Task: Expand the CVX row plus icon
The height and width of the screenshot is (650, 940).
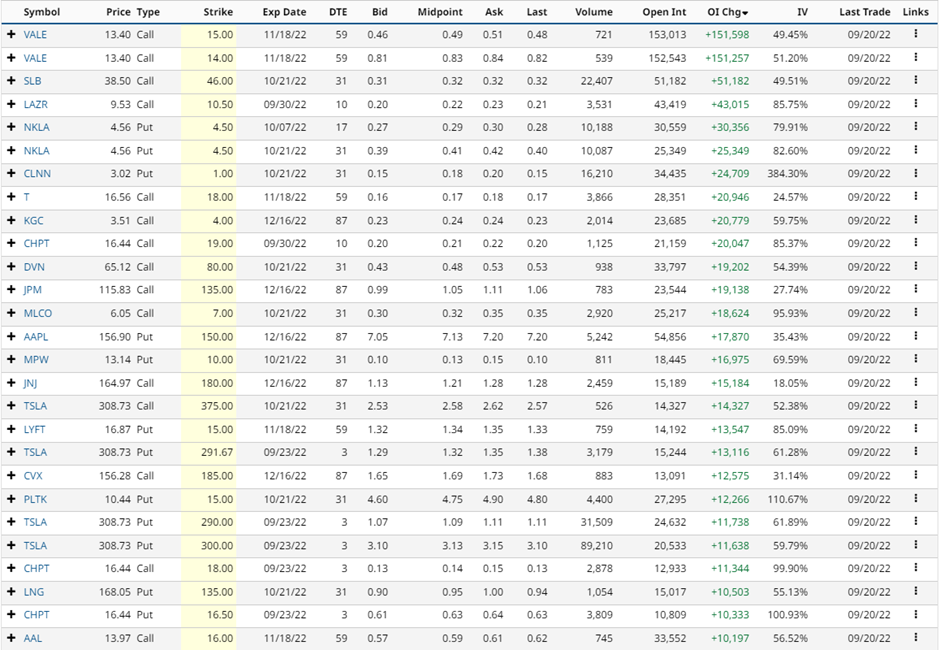Action: 11,476
